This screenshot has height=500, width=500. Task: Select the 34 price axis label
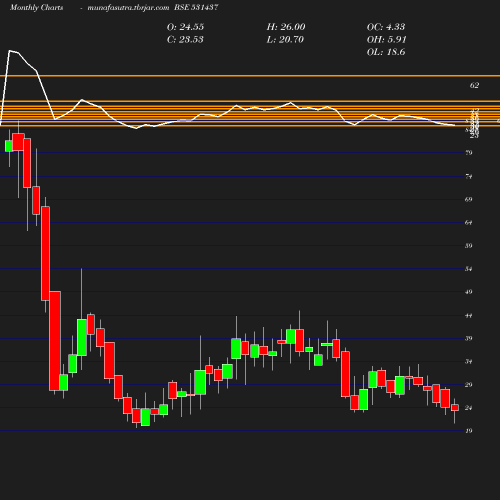[469, 361]
